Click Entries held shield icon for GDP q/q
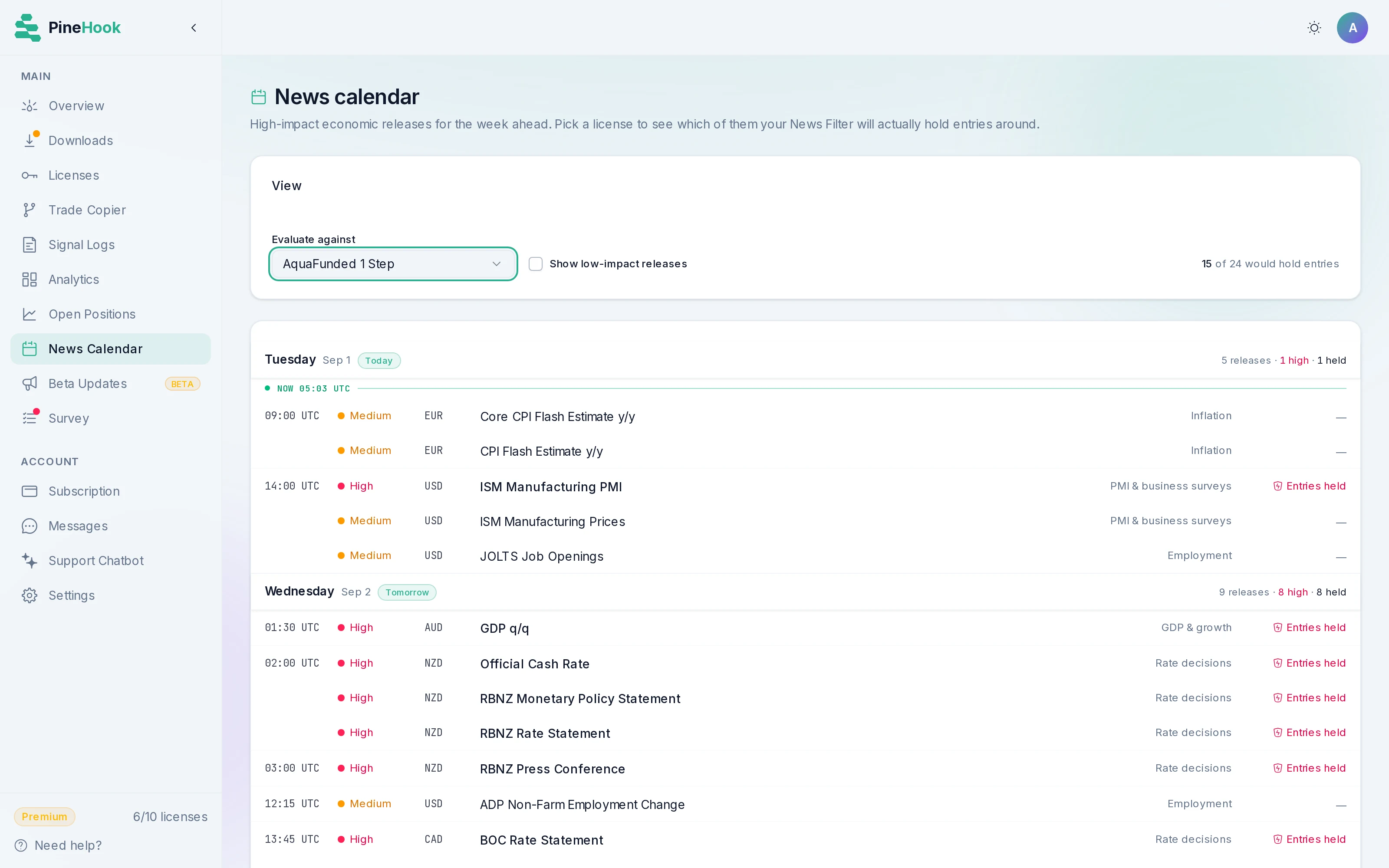The height and width of the screenshot is (868, 1389). pos(1277,628)
